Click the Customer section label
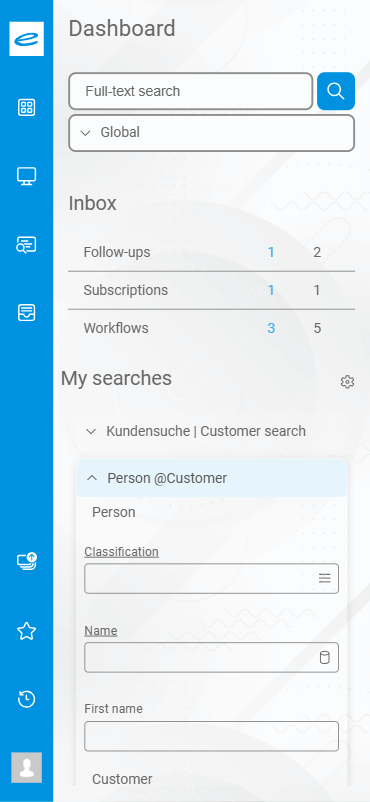Image resolution: width=370 pixels, height=802 pixels. 122,779
